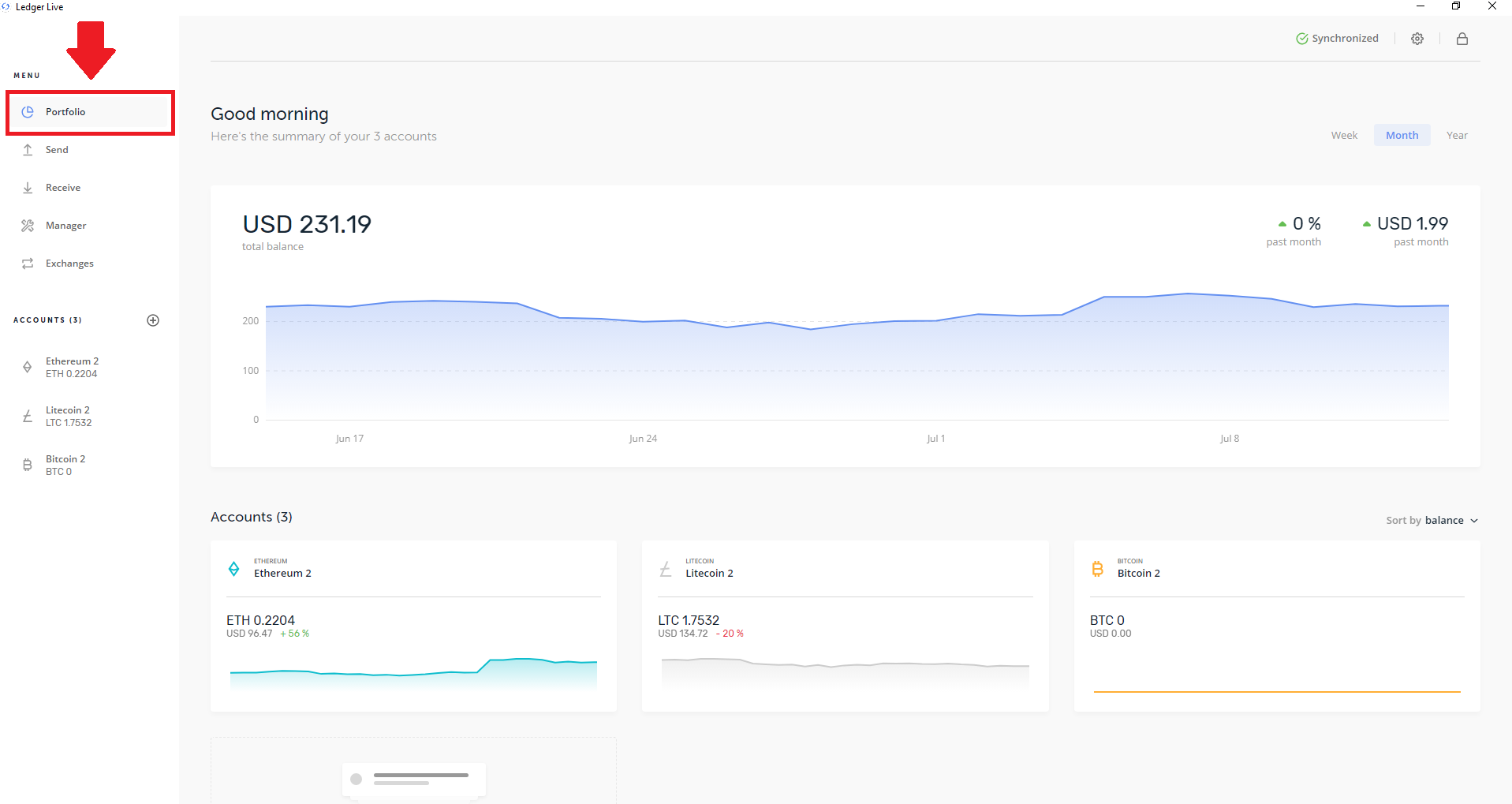Click the summary of 3 accounts subtitle
Image resolution: width=1512 pixels, height=804 pixels.
pyautogui.click(x=323, y=136)
